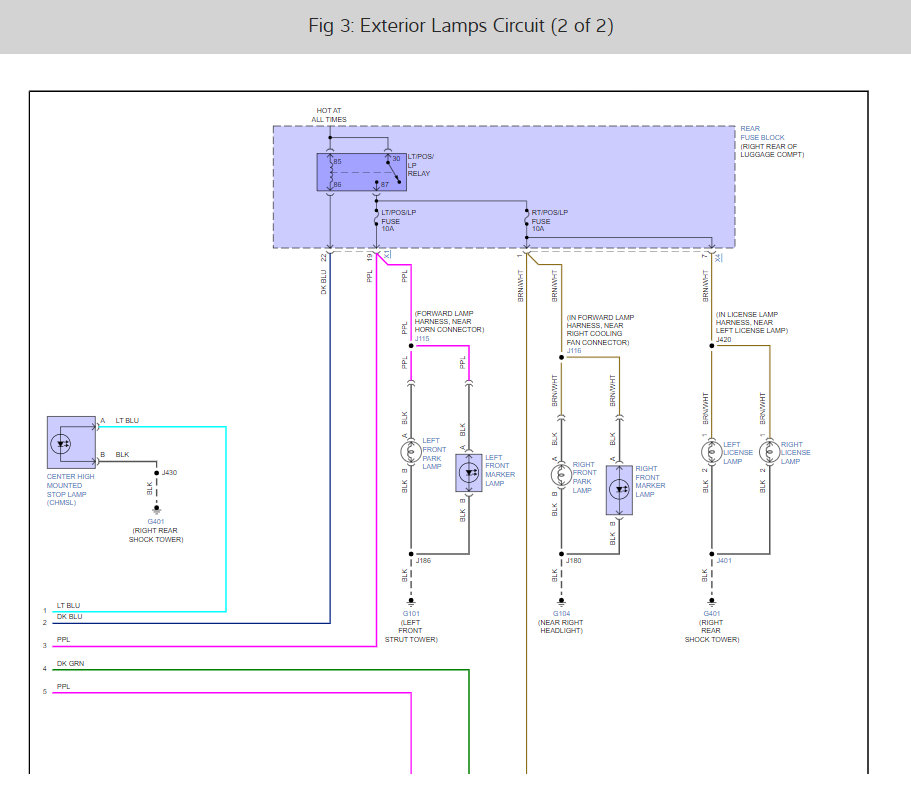The width and height of the screenshot is (911, 794).
Task: Click the J180 splice label
Action: tap(573, 561)
